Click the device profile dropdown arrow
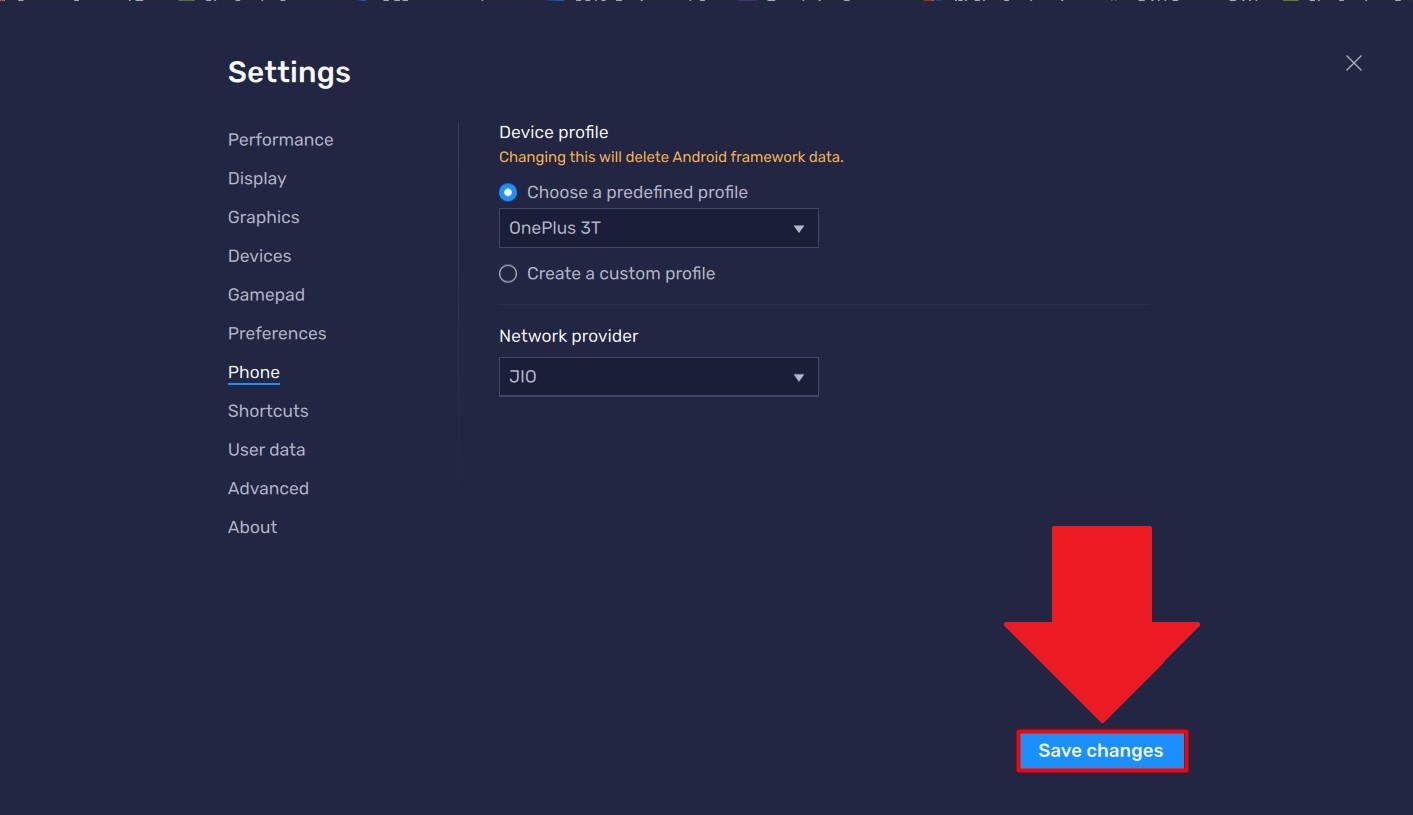Viewport: 1413px width, 815px height. click(798, 228)
